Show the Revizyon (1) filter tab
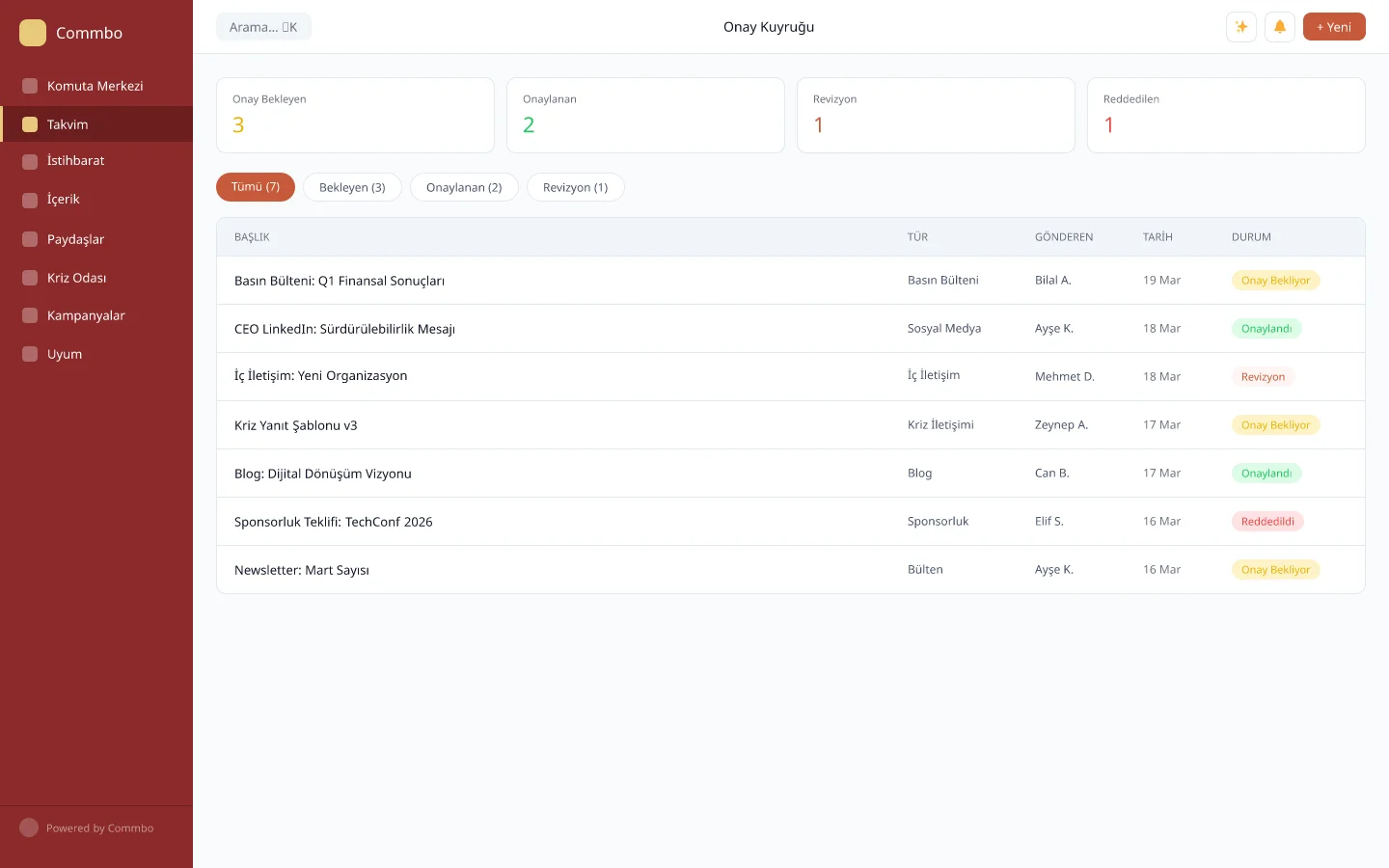 (x=575, y=187)
